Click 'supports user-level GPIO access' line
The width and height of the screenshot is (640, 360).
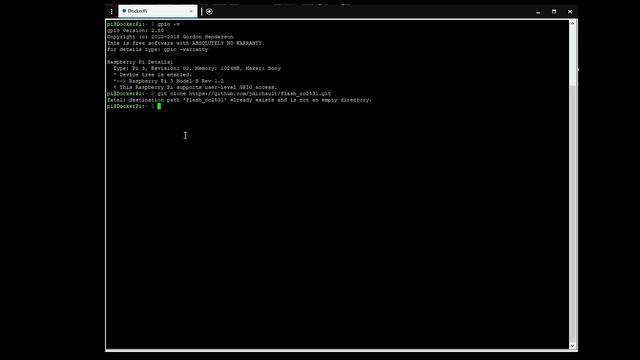(x=195, y=87)
